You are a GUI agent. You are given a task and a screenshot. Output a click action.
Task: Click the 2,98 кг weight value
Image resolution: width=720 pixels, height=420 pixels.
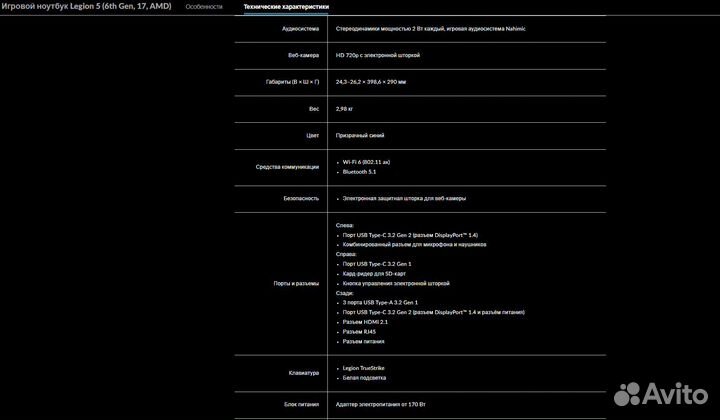344,109
